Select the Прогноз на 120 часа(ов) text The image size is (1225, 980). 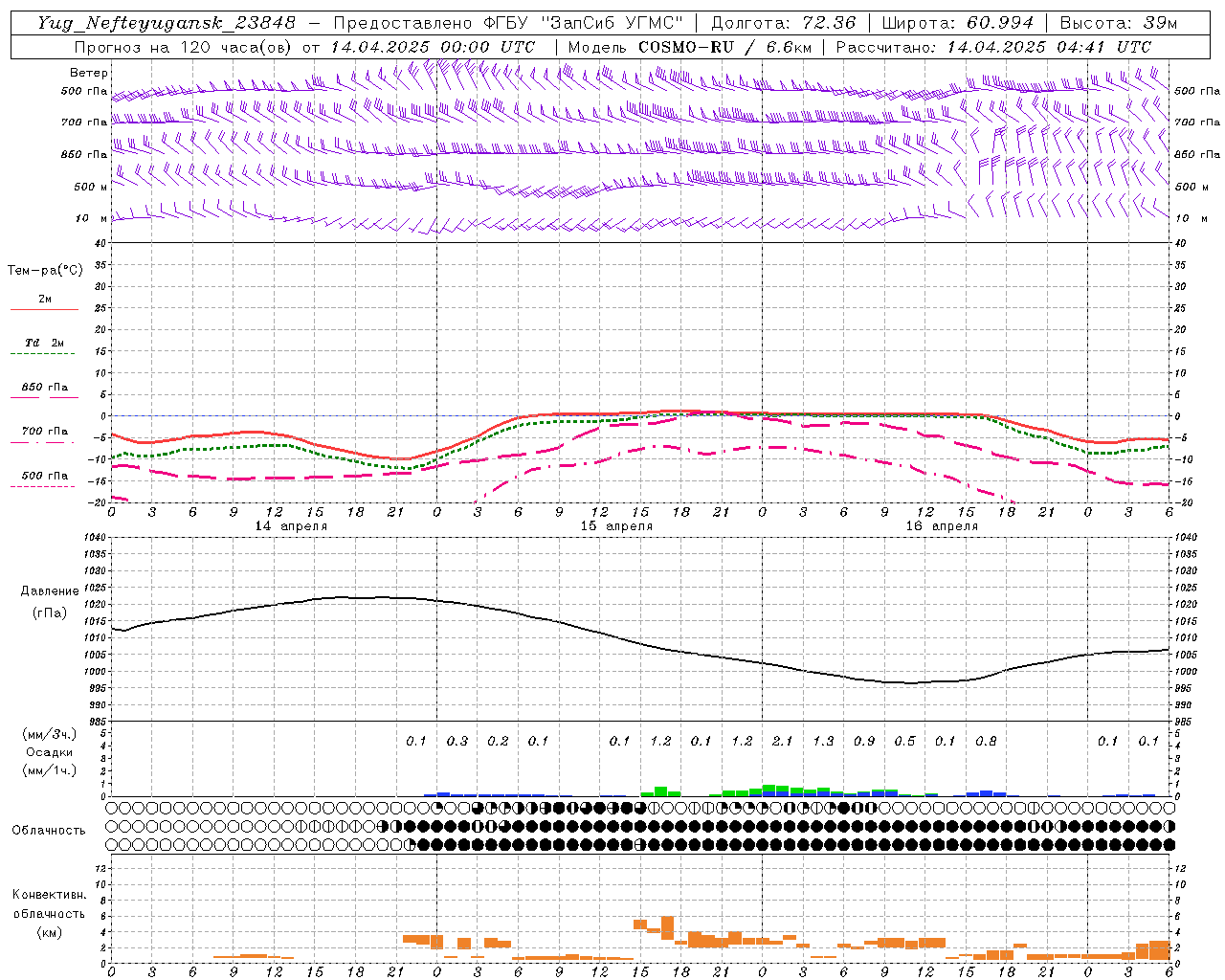[x=184, y=47]
